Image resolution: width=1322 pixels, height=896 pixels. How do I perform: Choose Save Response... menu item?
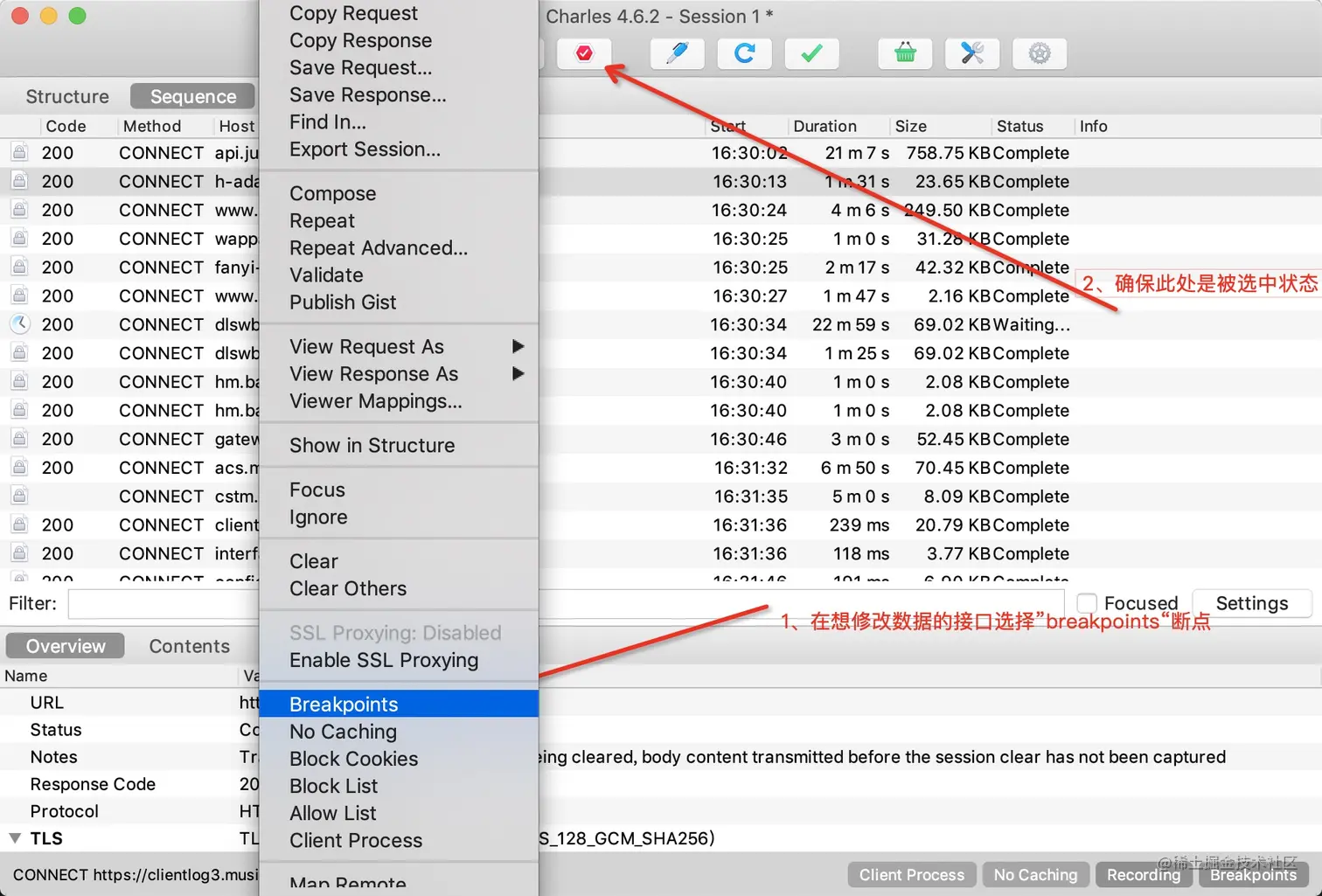399,94
